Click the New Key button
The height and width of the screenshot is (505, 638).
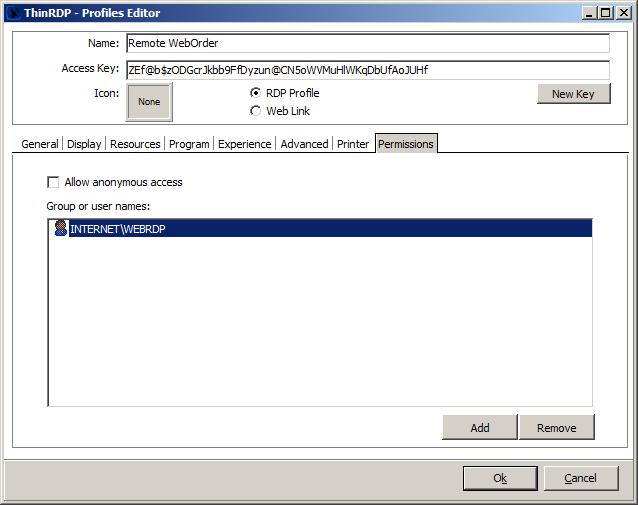573,94
